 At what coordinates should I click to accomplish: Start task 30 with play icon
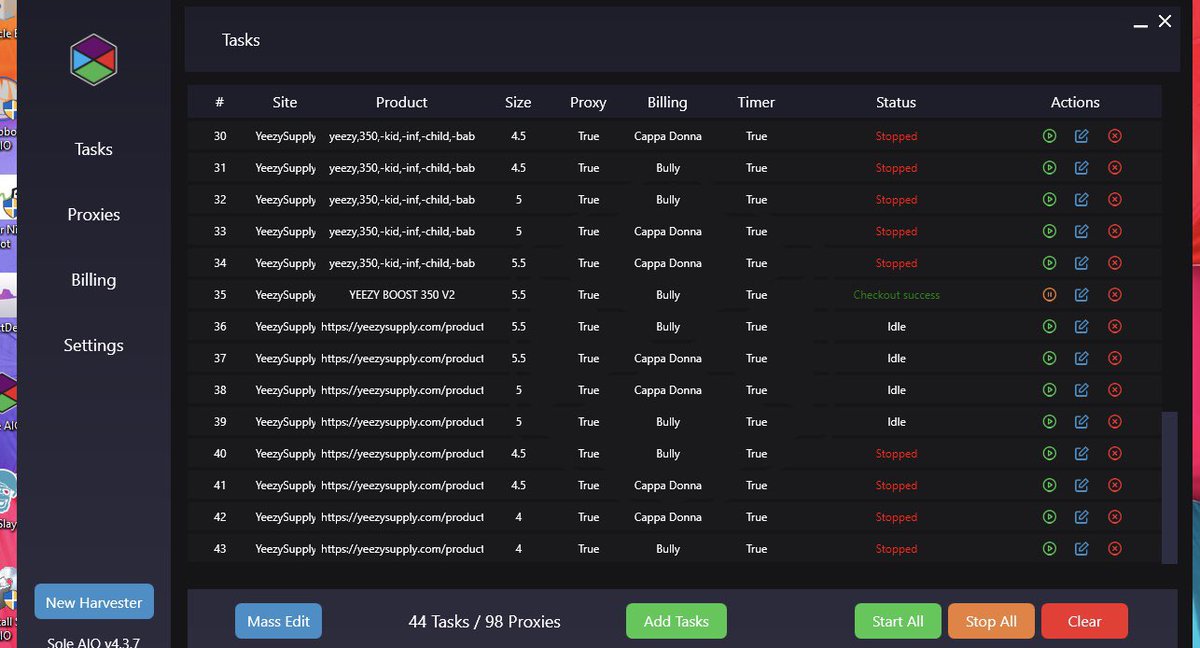pos(1049,136)
